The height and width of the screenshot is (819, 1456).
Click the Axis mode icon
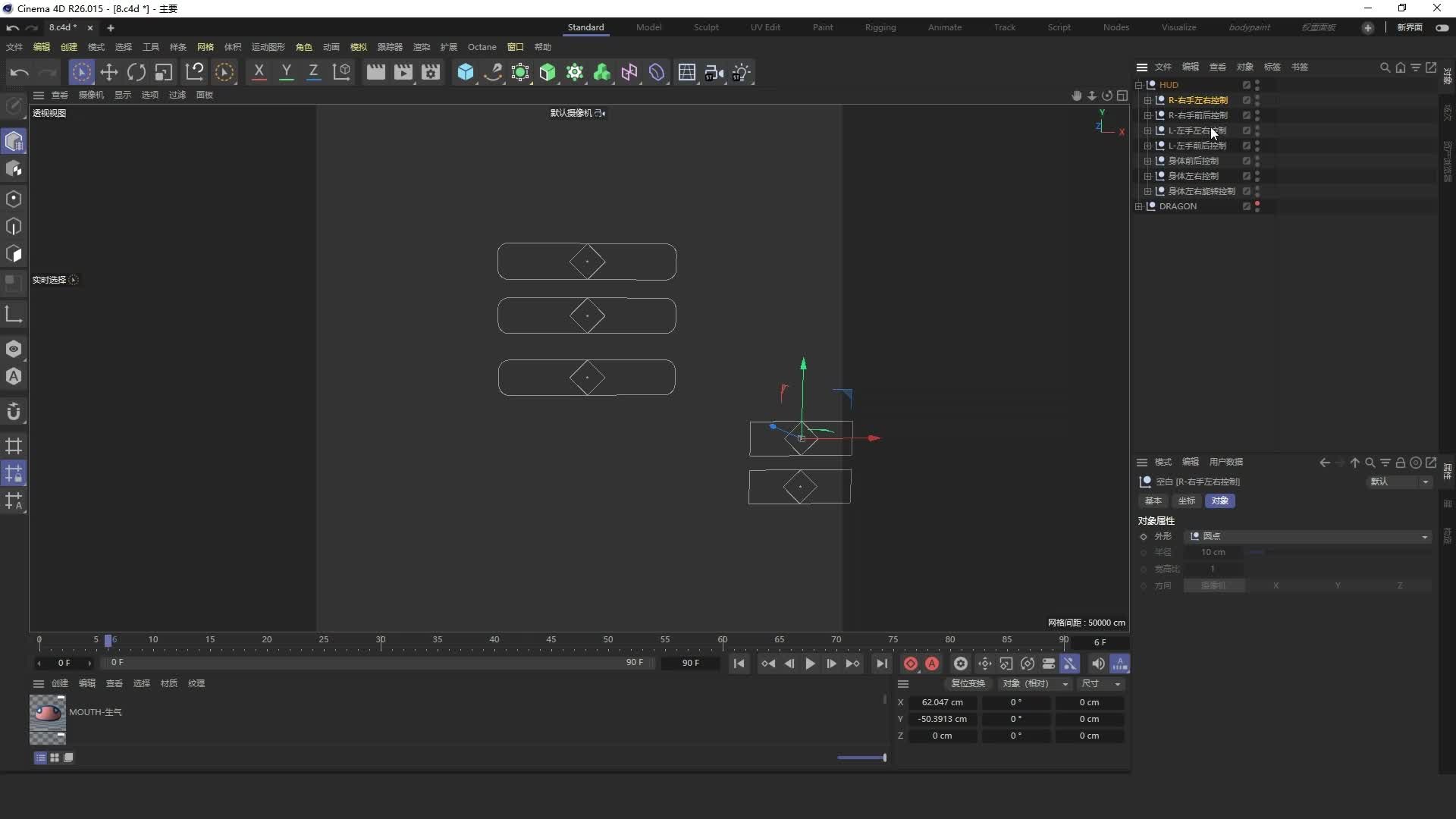click(14, 314)
